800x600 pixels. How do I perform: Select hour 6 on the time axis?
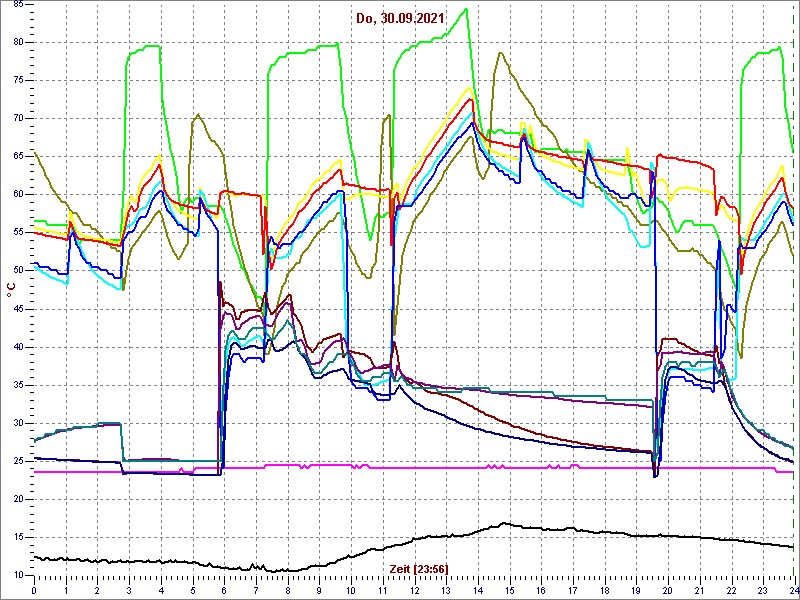tap(224, 590)
